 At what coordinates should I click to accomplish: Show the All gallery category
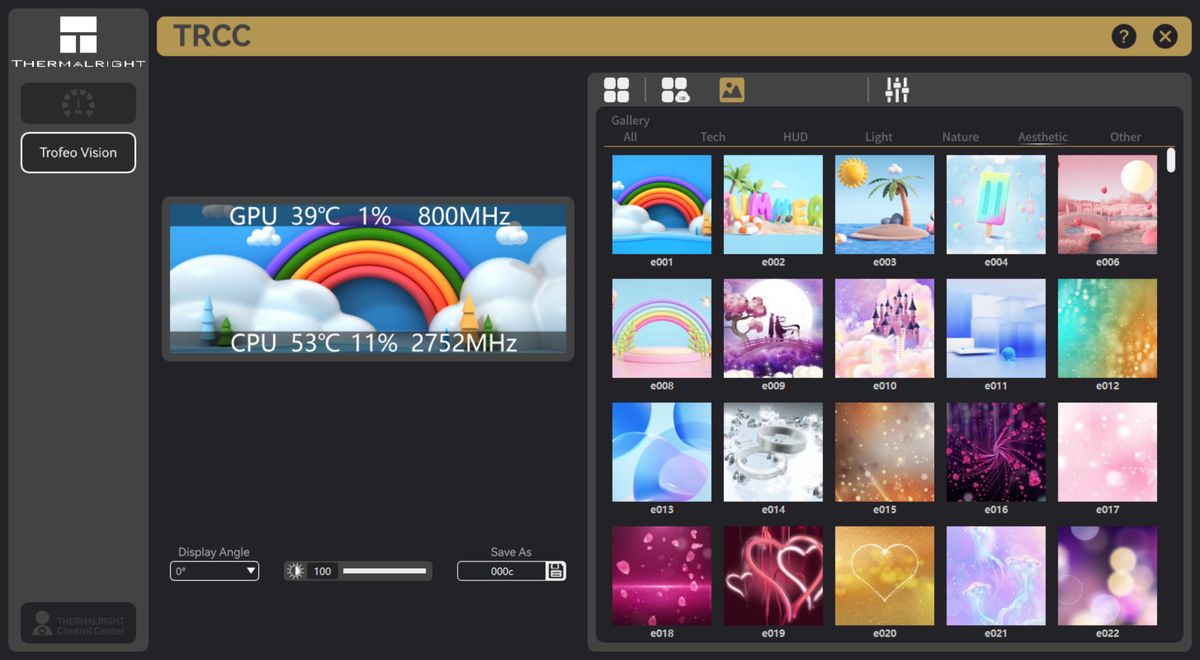[630, 137]
